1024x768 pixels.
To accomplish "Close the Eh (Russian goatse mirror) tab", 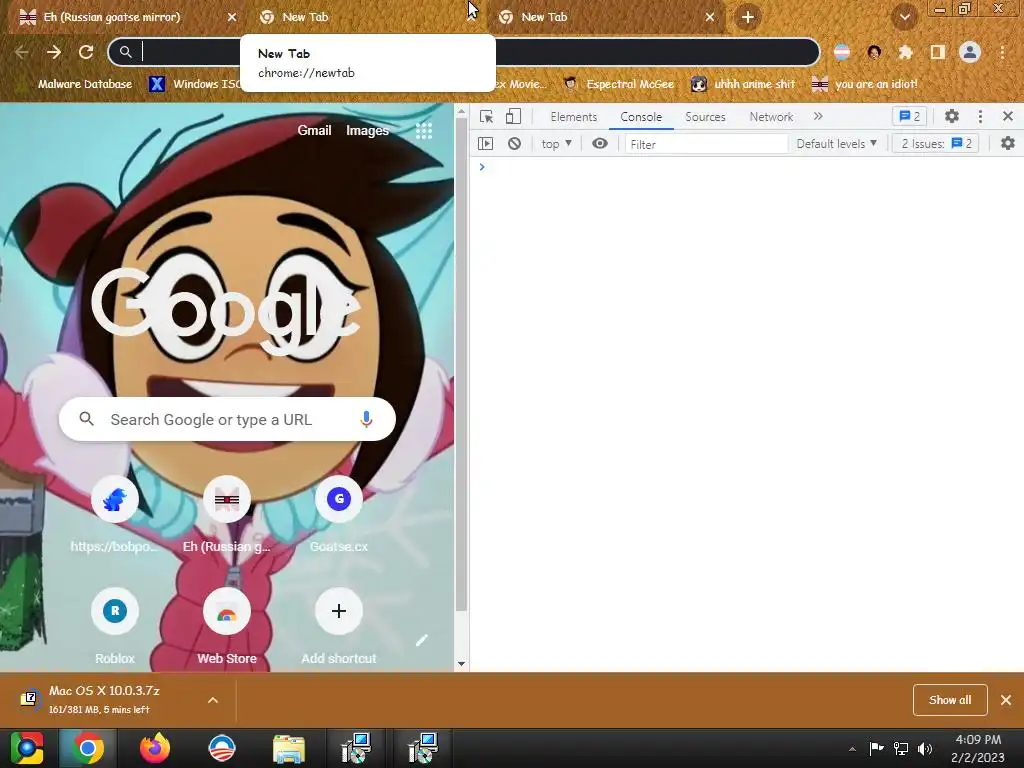I will (x=231, y=17).
